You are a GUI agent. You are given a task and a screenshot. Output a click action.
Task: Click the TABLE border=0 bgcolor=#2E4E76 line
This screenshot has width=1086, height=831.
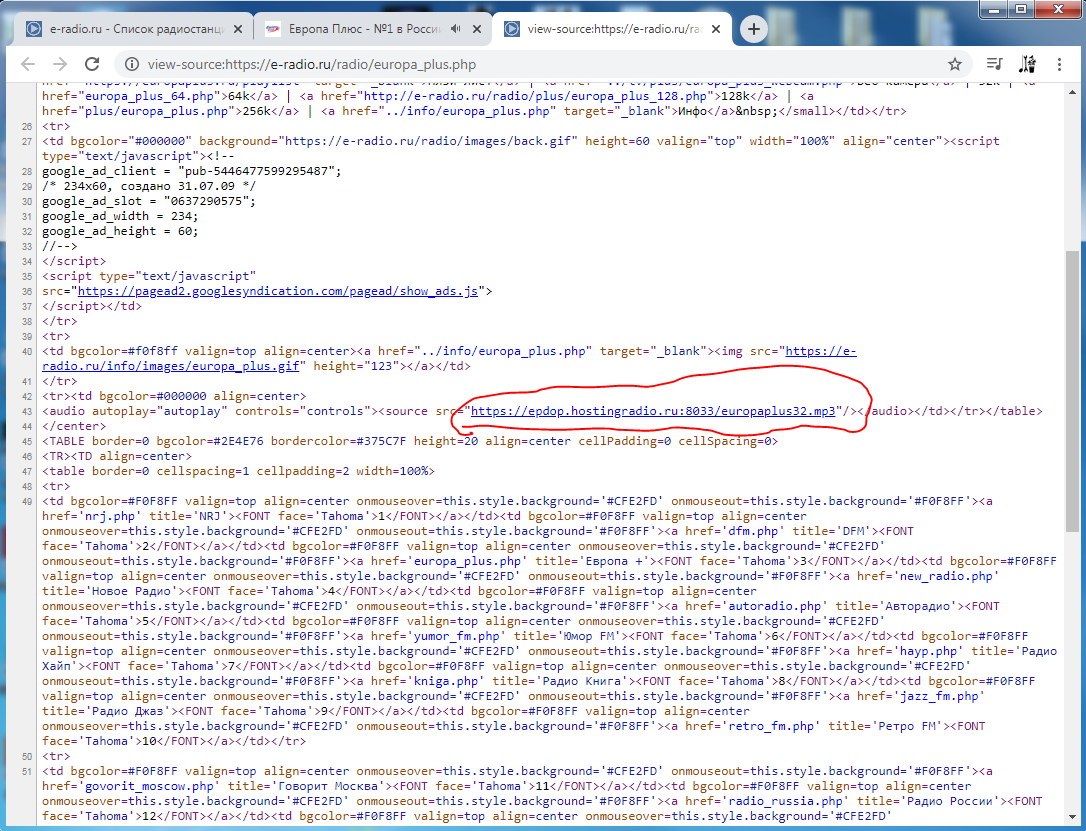[410, 441]
